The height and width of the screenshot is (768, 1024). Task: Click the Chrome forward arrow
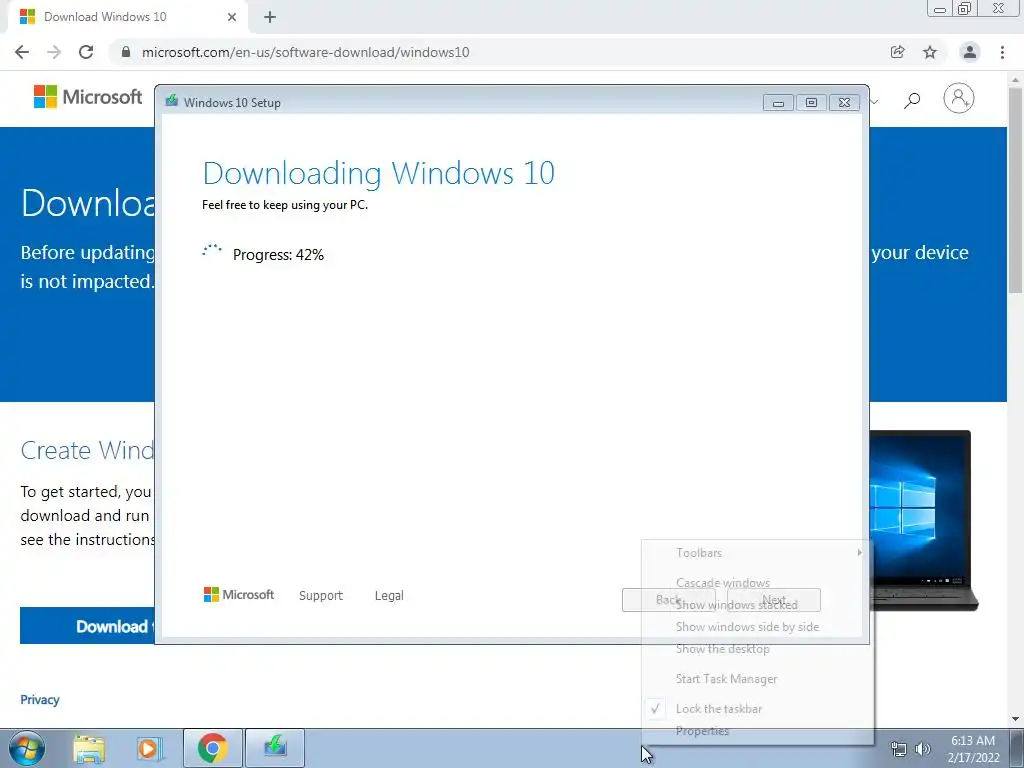coord(54,52)
